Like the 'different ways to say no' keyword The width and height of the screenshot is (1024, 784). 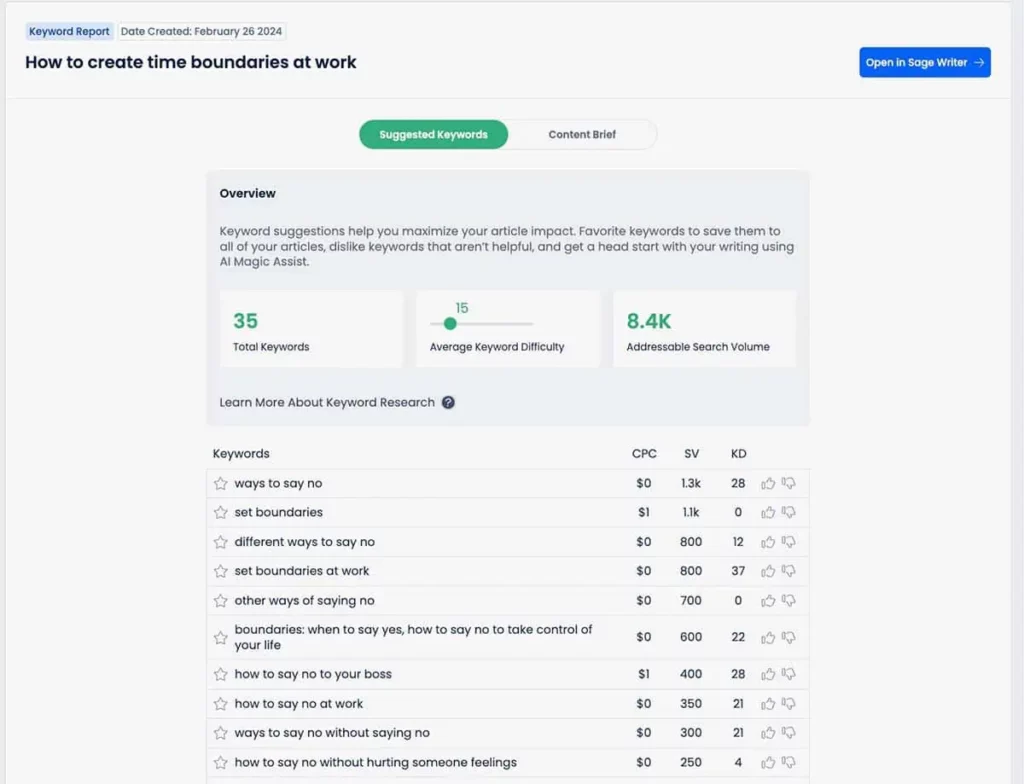point(768,542)
